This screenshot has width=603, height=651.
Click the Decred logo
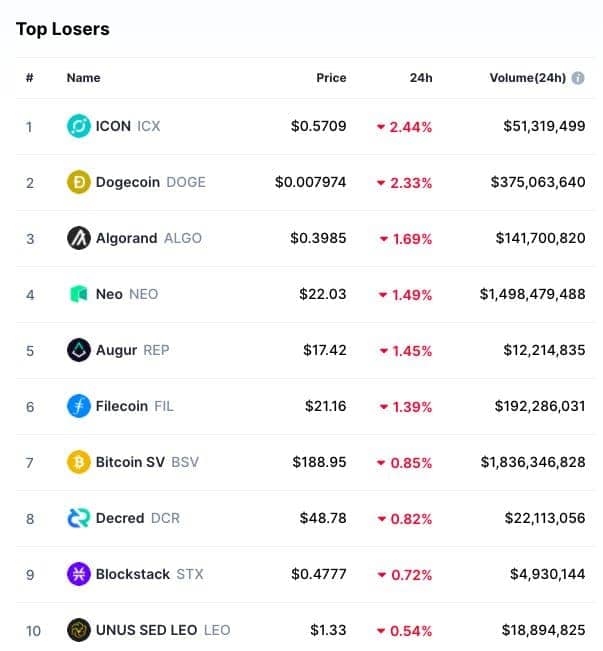(78, 518)
